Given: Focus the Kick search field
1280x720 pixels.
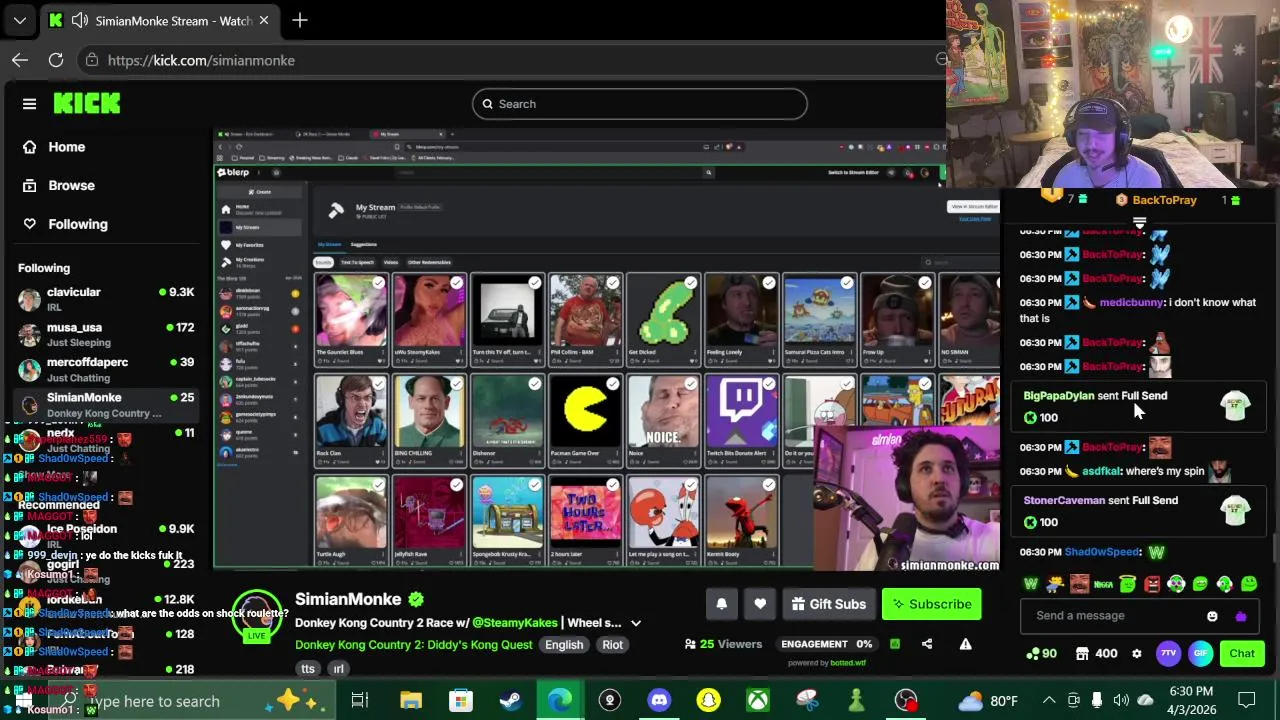Looking at the screenshot, I should (640, 104).
